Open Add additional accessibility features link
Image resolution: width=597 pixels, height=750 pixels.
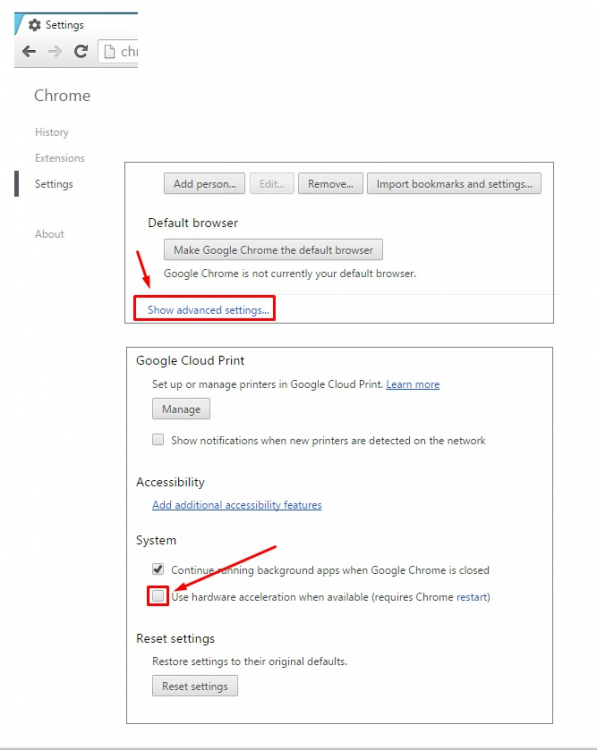(x=237, y=505)
